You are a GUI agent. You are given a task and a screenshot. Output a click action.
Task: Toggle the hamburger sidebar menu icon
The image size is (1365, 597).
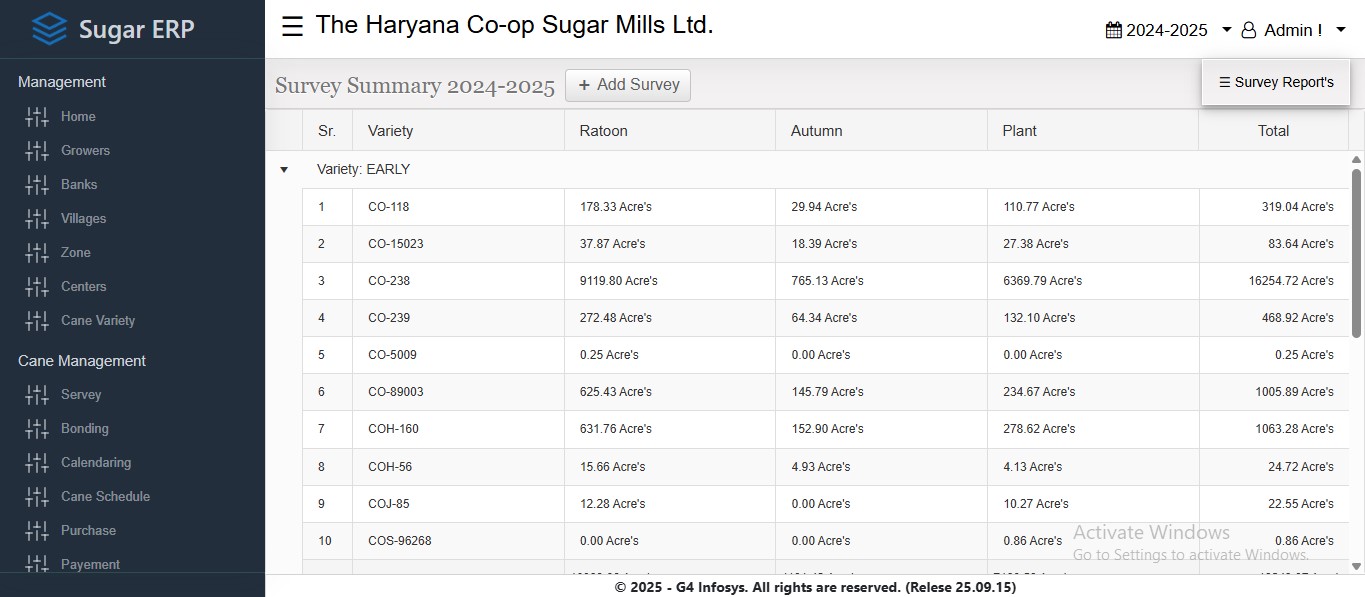click(x=292, y=27)
